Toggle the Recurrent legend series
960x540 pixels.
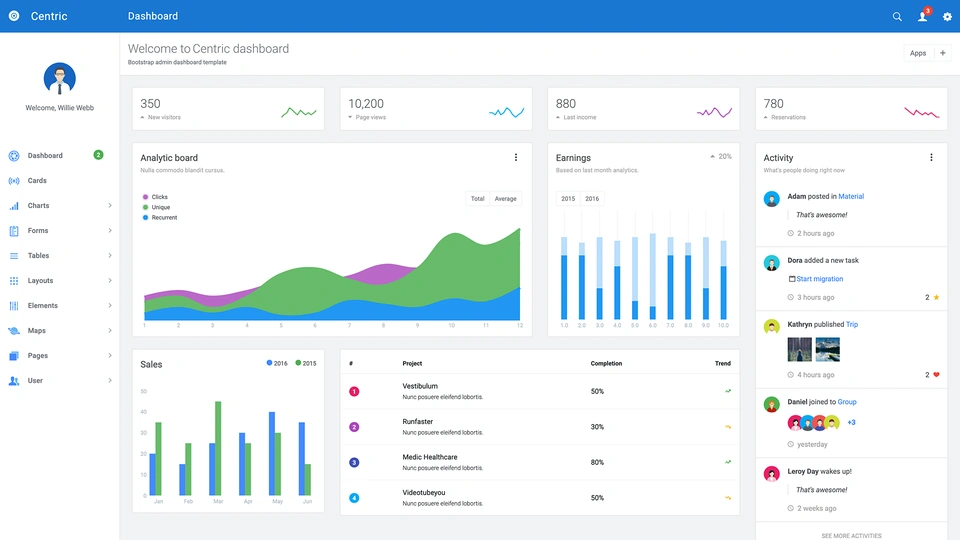click(x=160, y=217)
